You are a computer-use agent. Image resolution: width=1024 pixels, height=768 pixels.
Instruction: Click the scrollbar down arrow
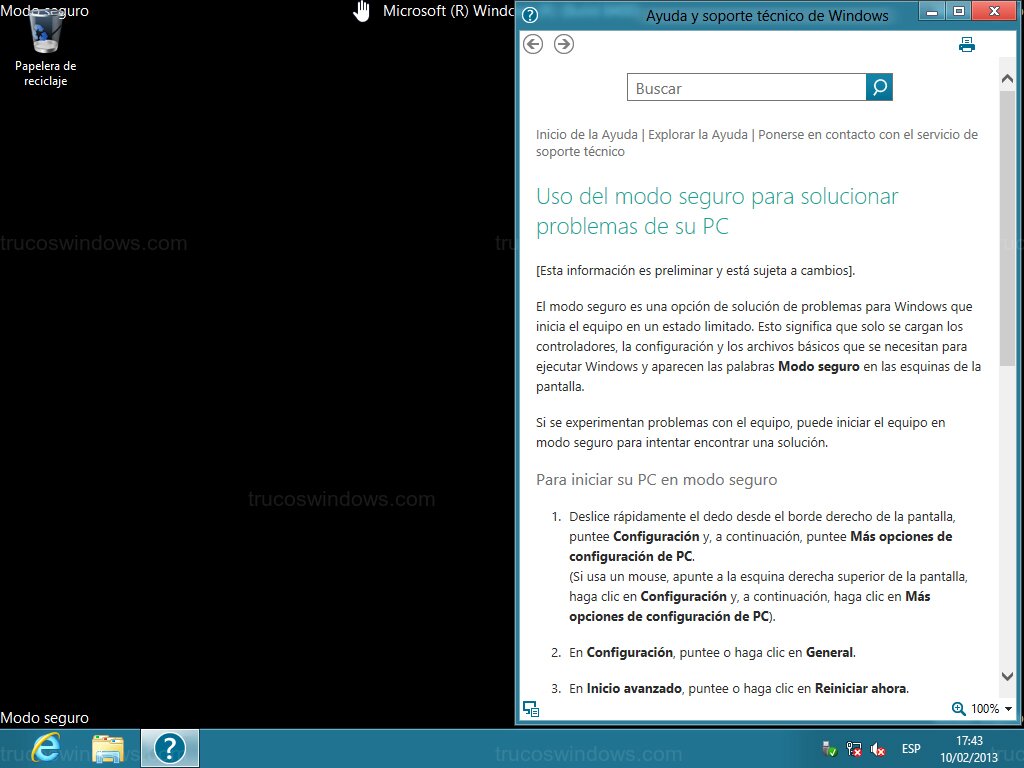pyautogui.click(x=1007, y=676)
